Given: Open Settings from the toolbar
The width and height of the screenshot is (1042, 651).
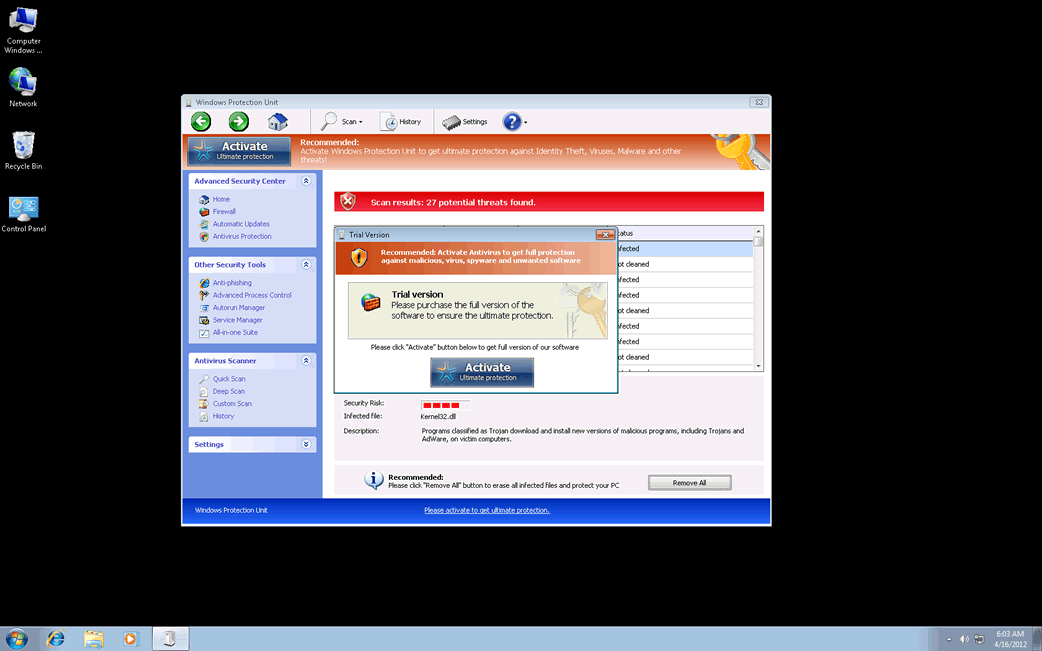Looking at the screenshot, I should tap(465, 122).
